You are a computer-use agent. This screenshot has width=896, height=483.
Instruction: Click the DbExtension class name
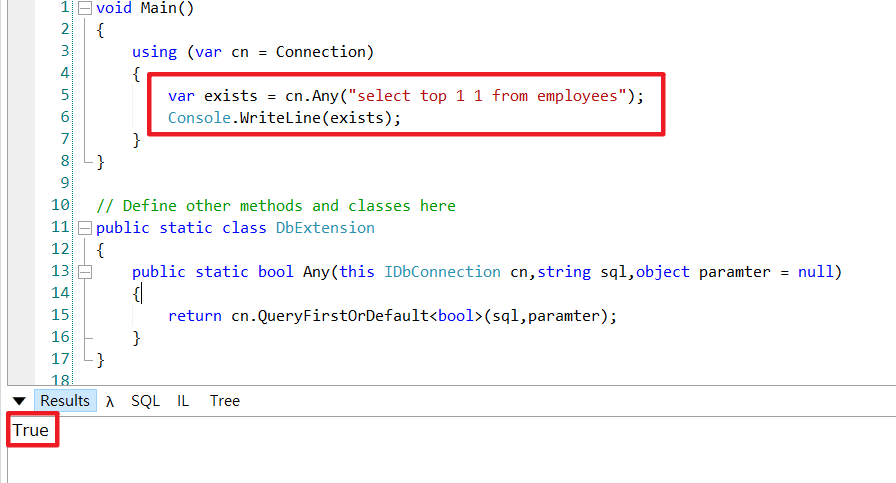point(325,228)
